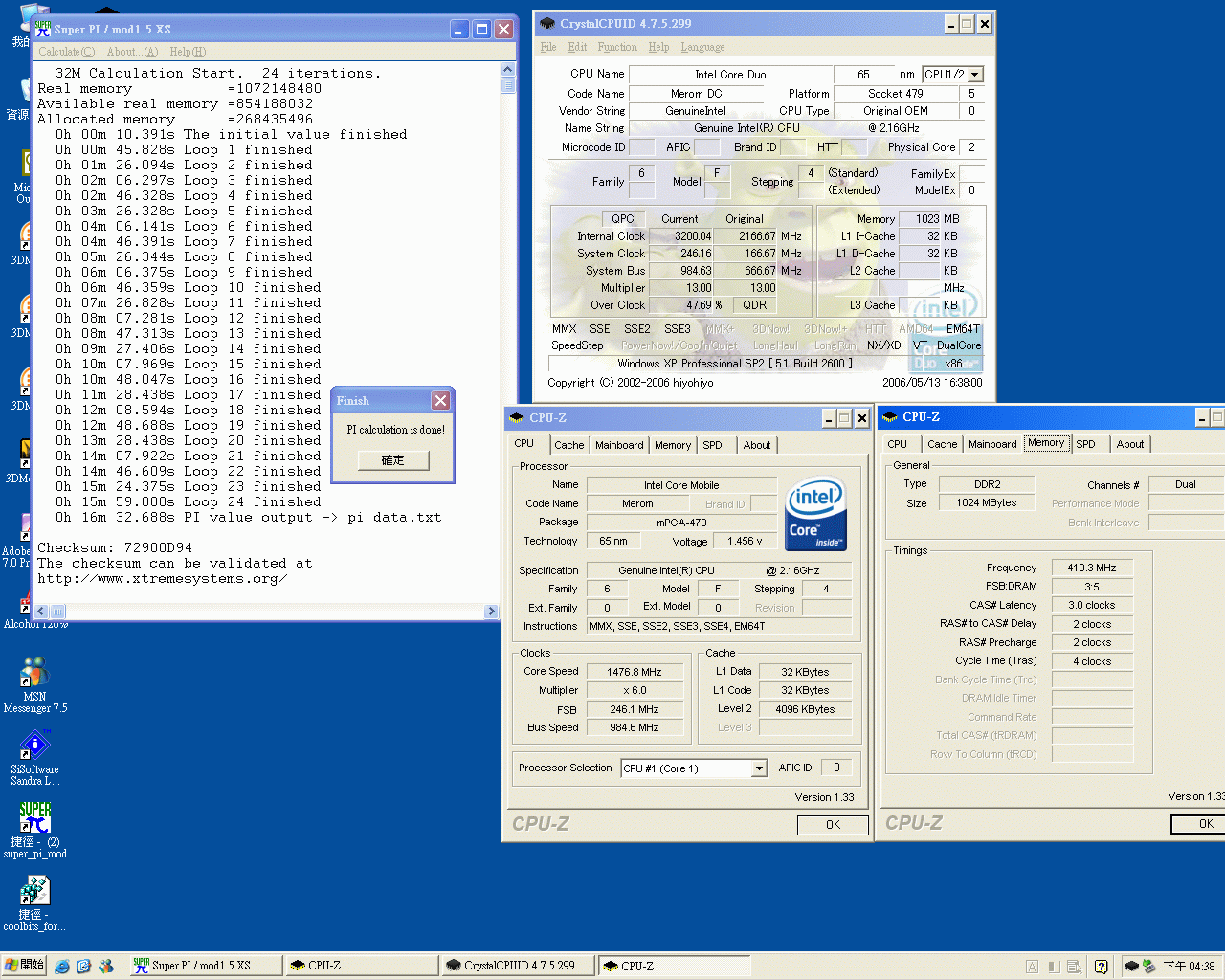This screenshot has width=1225, height=980.
Task: Select CPU tab in right CPU-Z window
Action: tap(897, 444)
